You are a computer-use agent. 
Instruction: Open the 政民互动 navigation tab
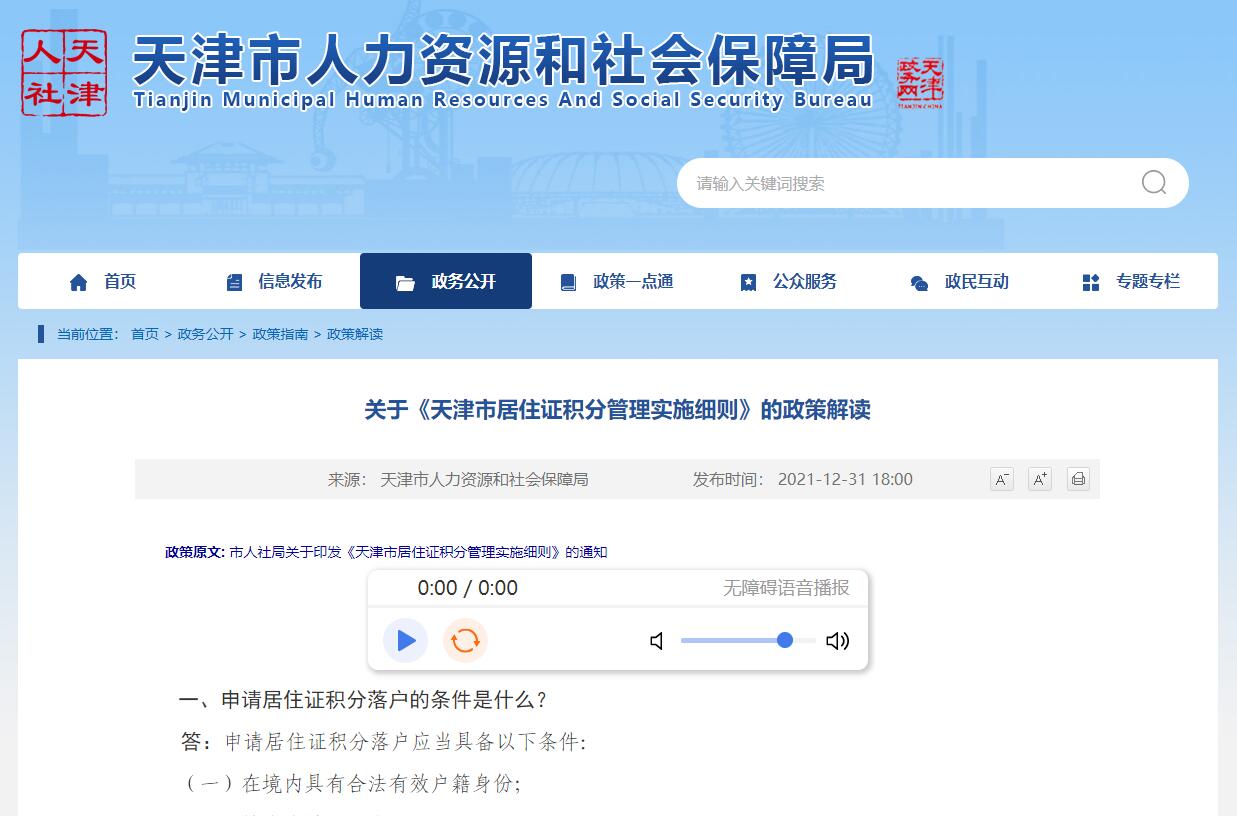pos(960,281)
